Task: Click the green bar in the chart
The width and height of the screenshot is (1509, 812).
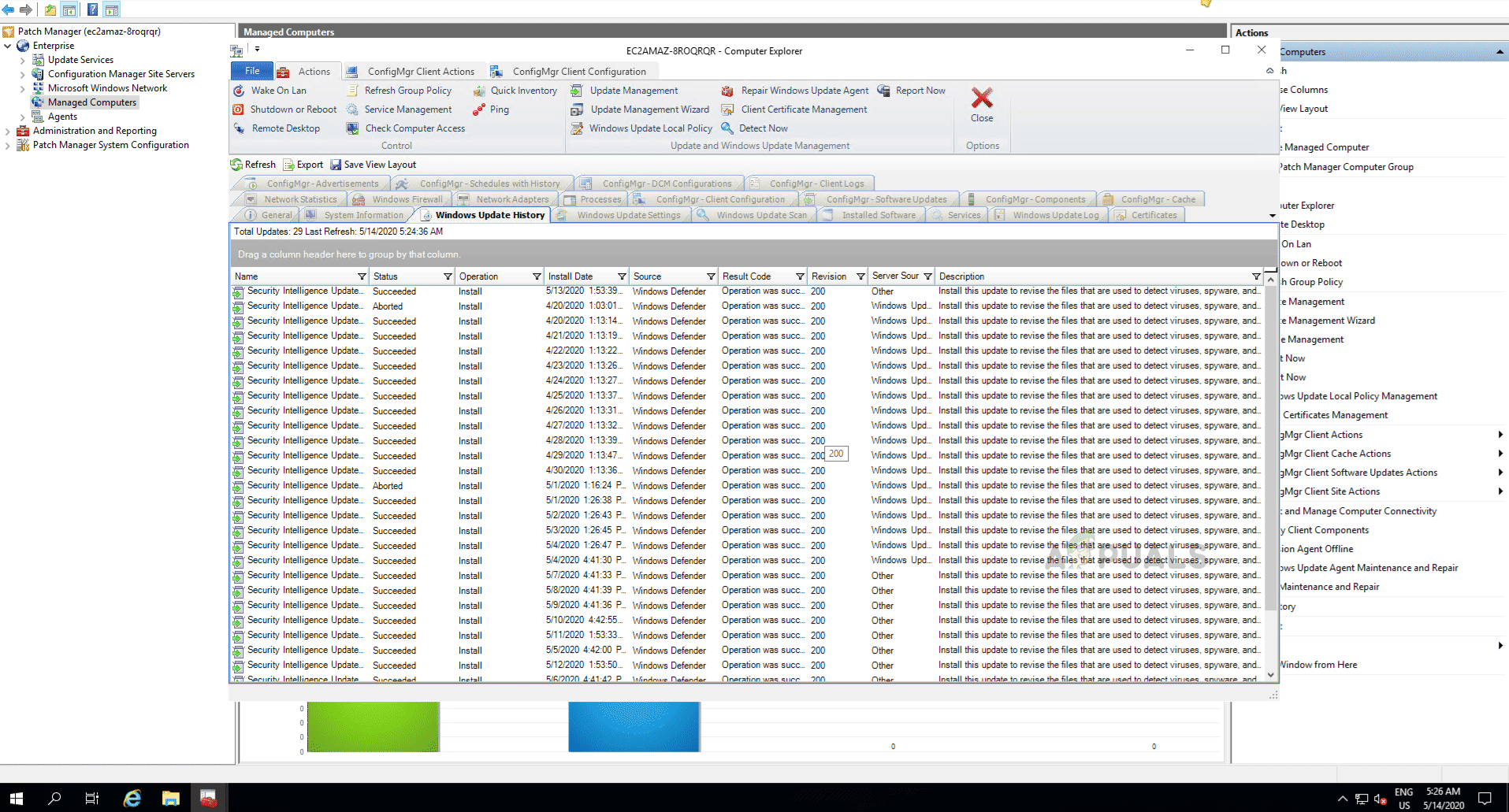Action: pyautogui.click(x=373, y=726)
